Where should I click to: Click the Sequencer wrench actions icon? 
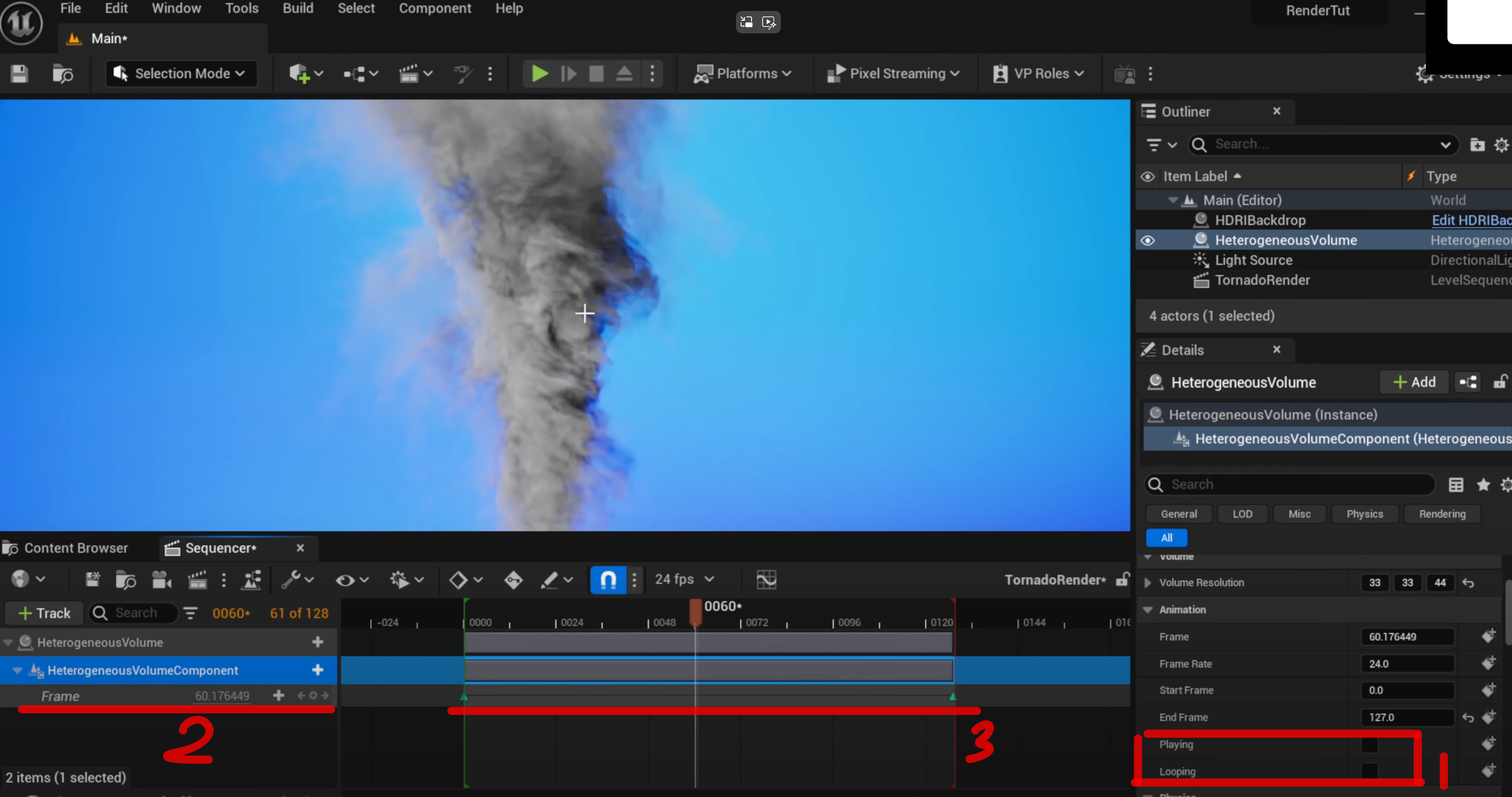point(291,580)
